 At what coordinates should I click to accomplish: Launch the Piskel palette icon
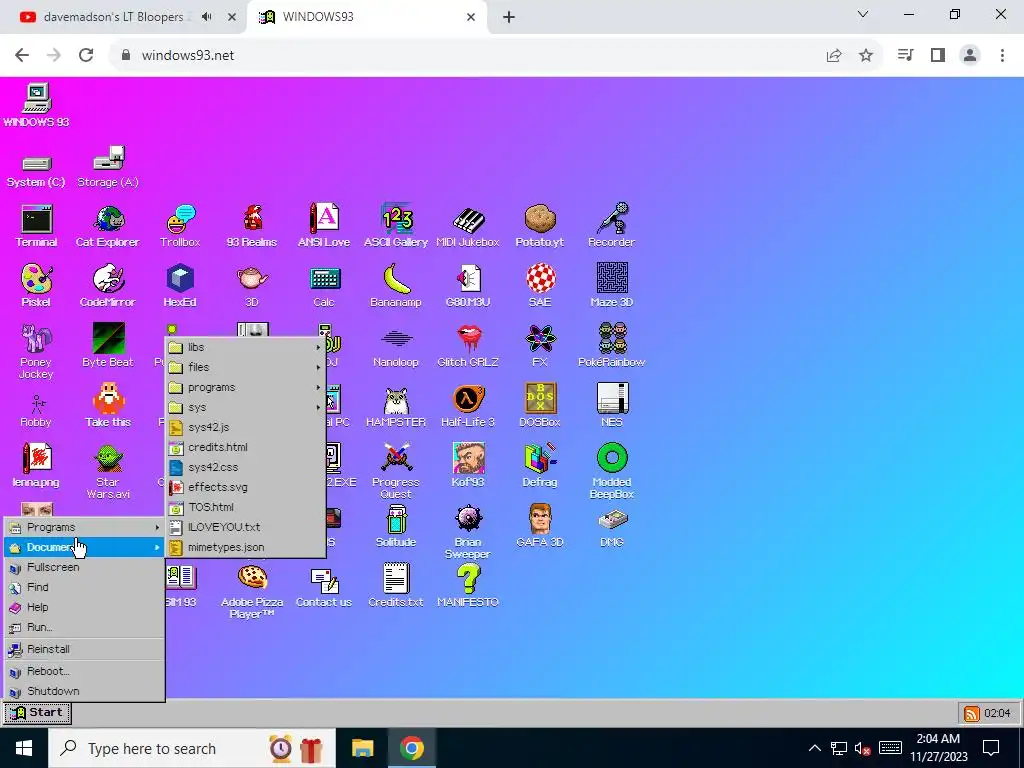coord(37,285)
